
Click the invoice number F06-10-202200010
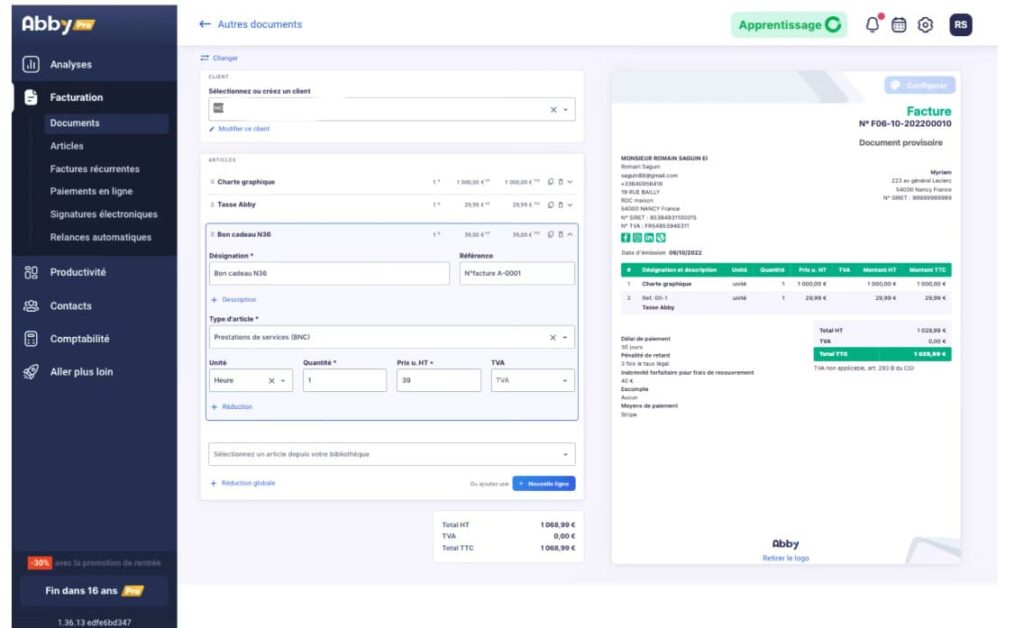(905, 123)
